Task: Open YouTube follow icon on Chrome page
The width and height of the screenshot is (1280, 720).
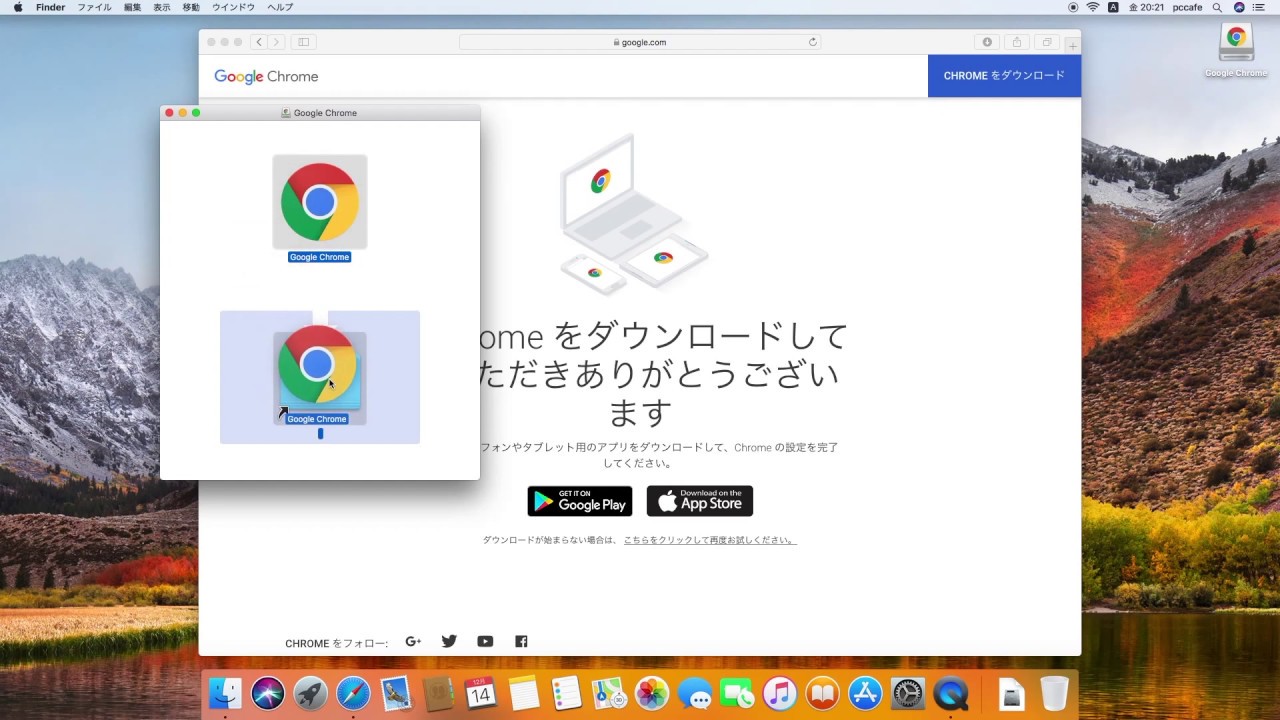Action: click(x=485, y=642)
